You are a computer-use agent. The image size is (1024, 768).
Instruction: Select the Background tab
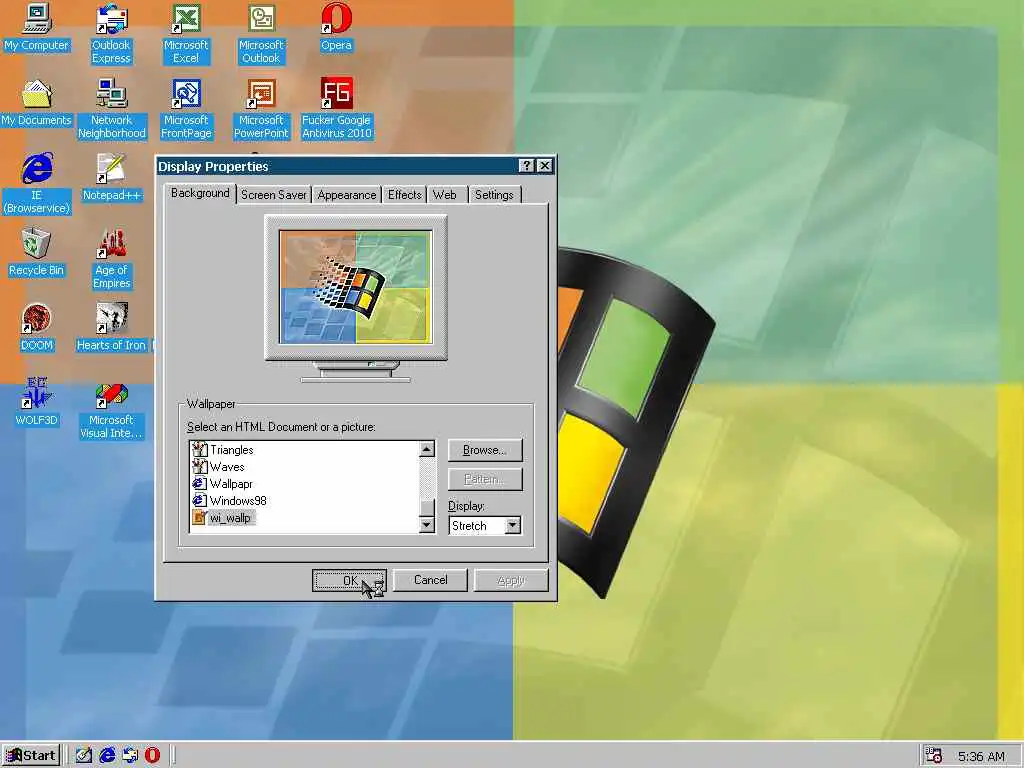click(200, 193)
